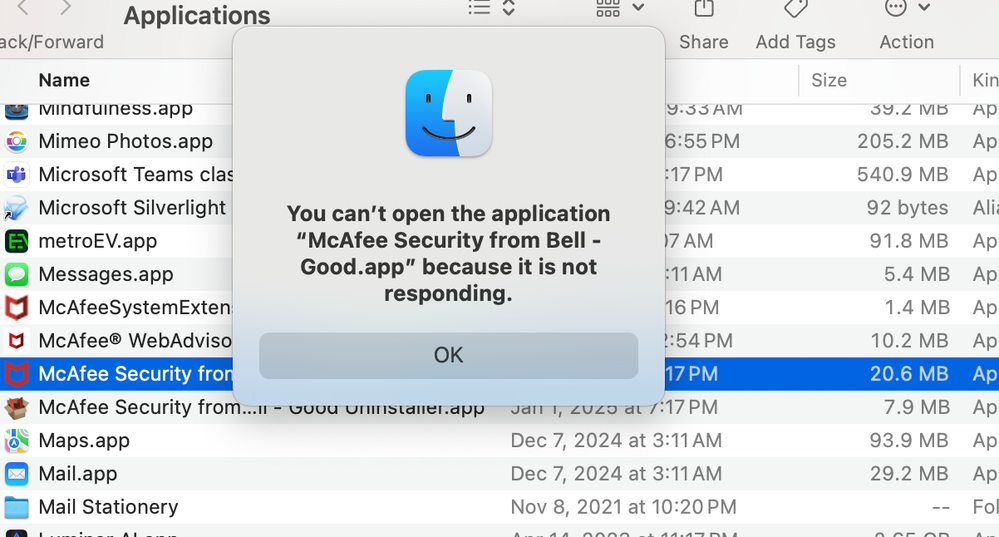
Task: Click the 7.9 MB size value
Action: (x=916, y=407)
